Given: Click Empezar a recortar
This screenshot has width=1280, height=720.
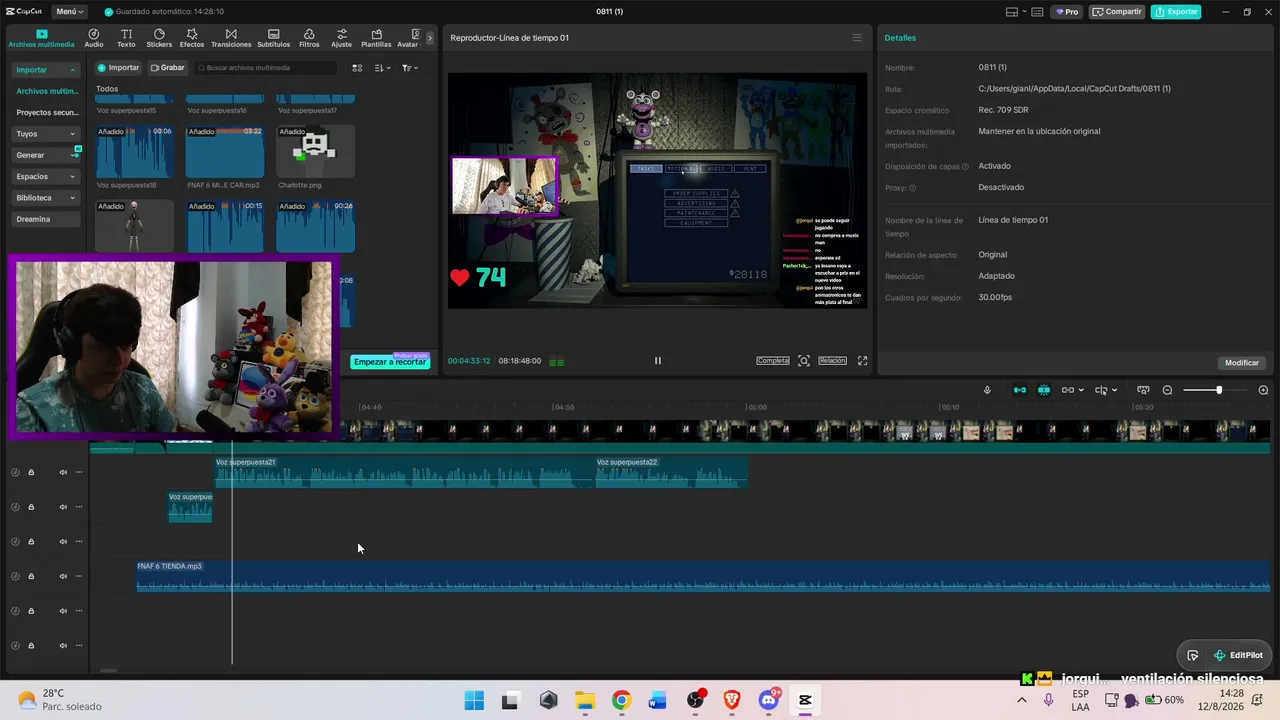Looking at the screenshot, I should click(390, 362).
